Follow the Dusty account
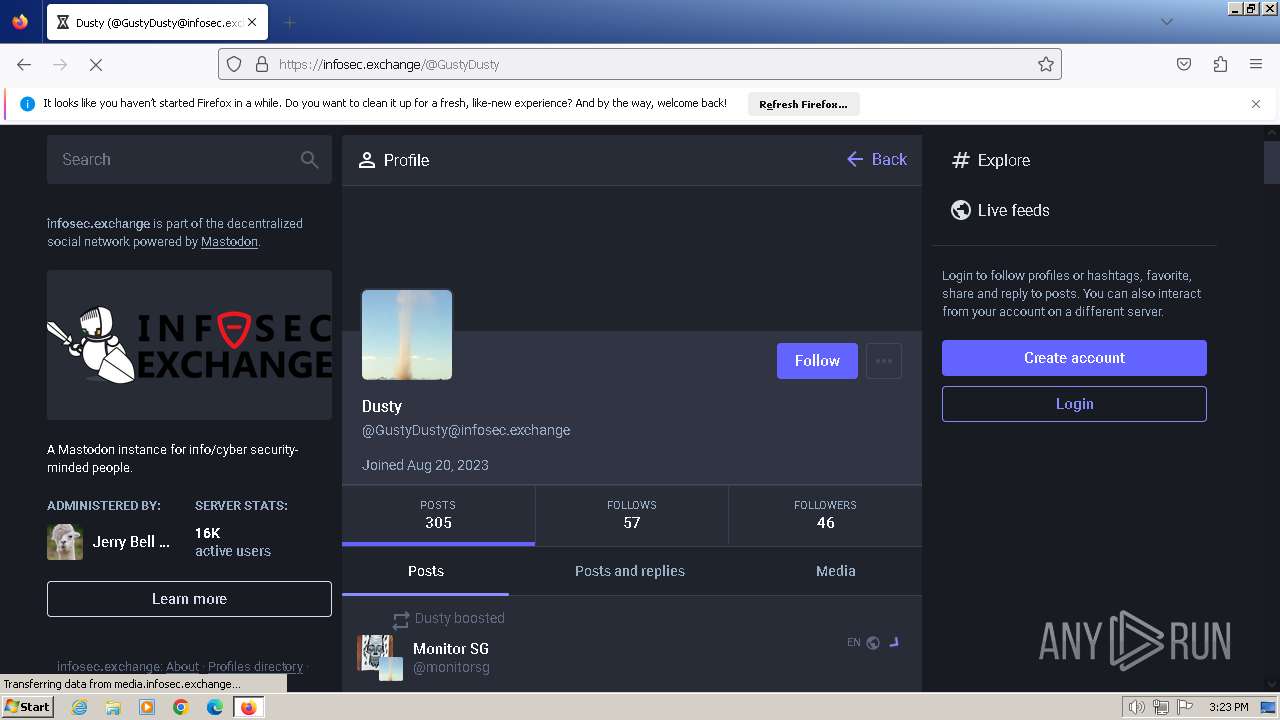Viewport: 1280px width, 720px height. click(817, 361)
